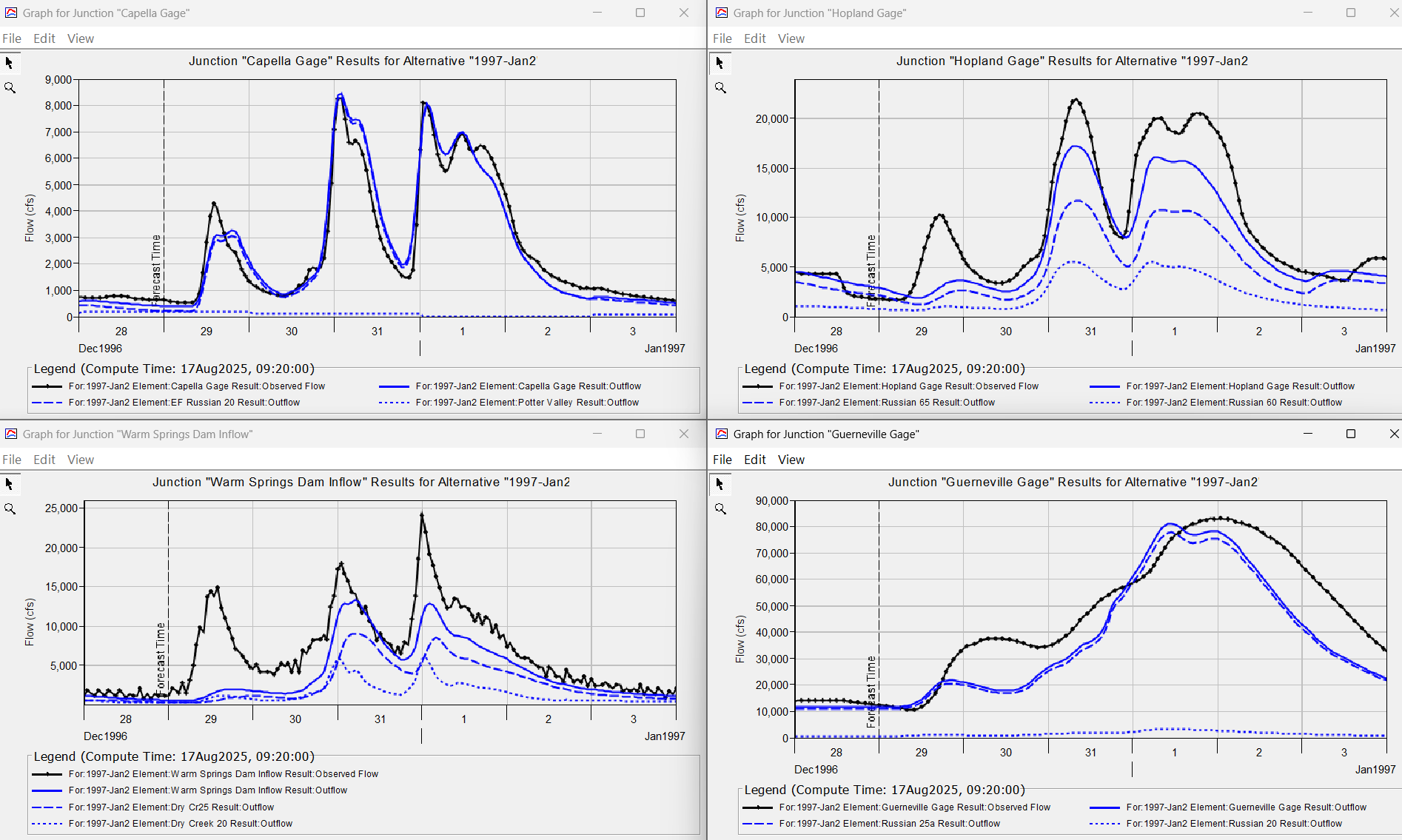This screenshot has height=840, width=1402.
Task: Select the pointer tool in Hopland Gage window
Action: pos(720,64)
